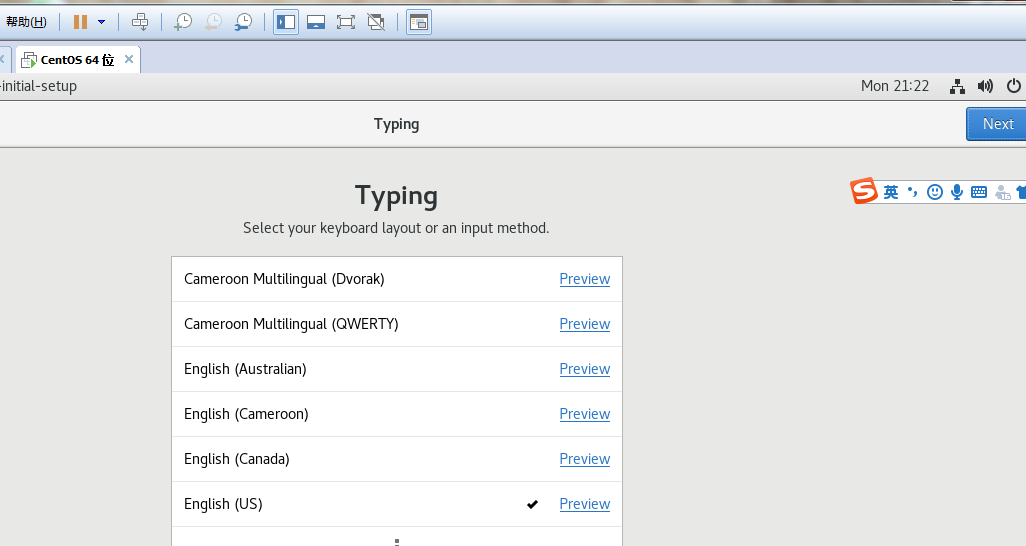
Task: Toggle the 英 language mode in Sogou bar
Action: 891,192
